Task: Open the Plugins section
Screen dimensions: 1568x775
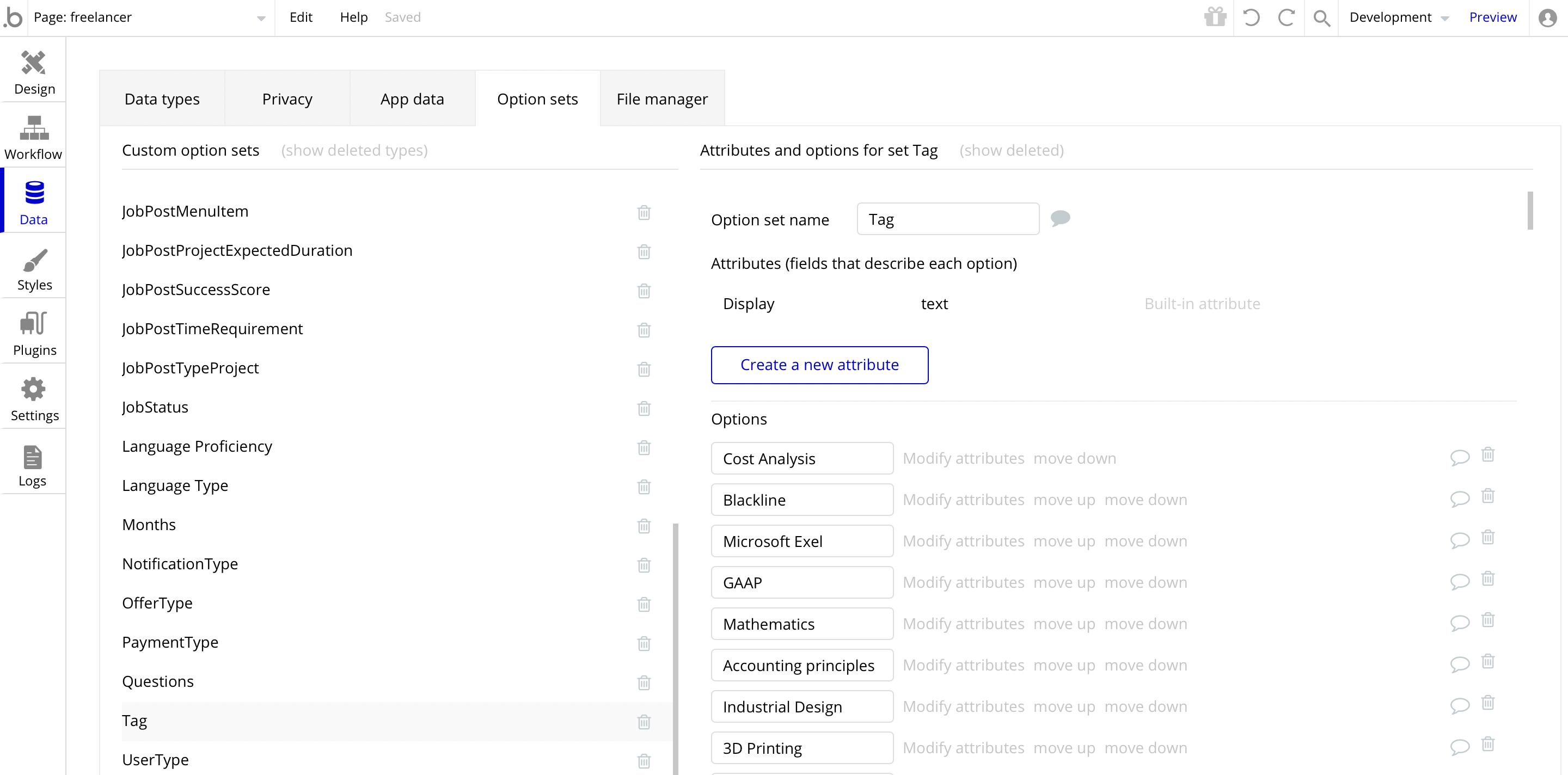Action: (34, 334)
